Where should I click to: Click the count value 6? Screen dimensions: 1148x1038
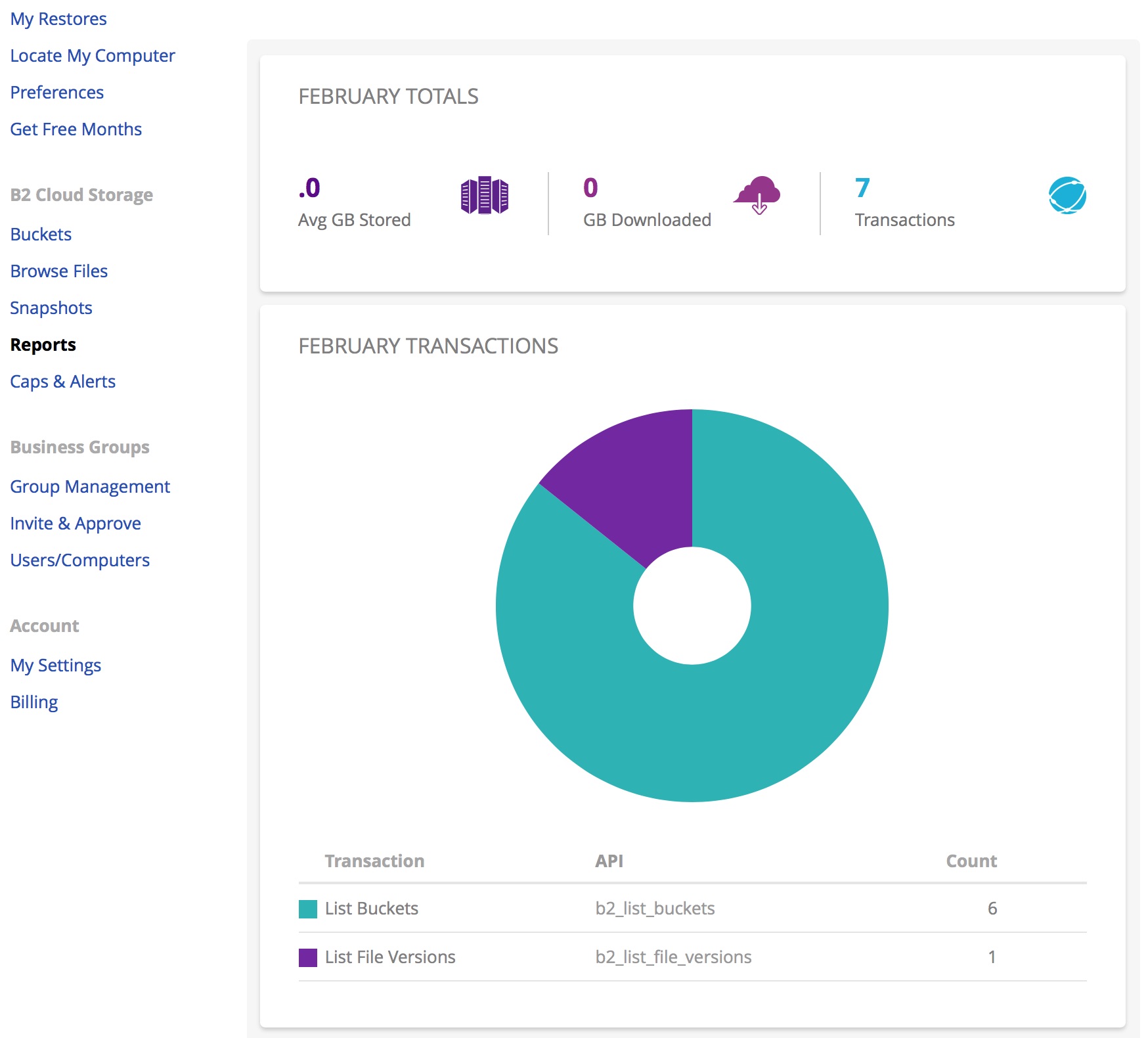[992, 909]
